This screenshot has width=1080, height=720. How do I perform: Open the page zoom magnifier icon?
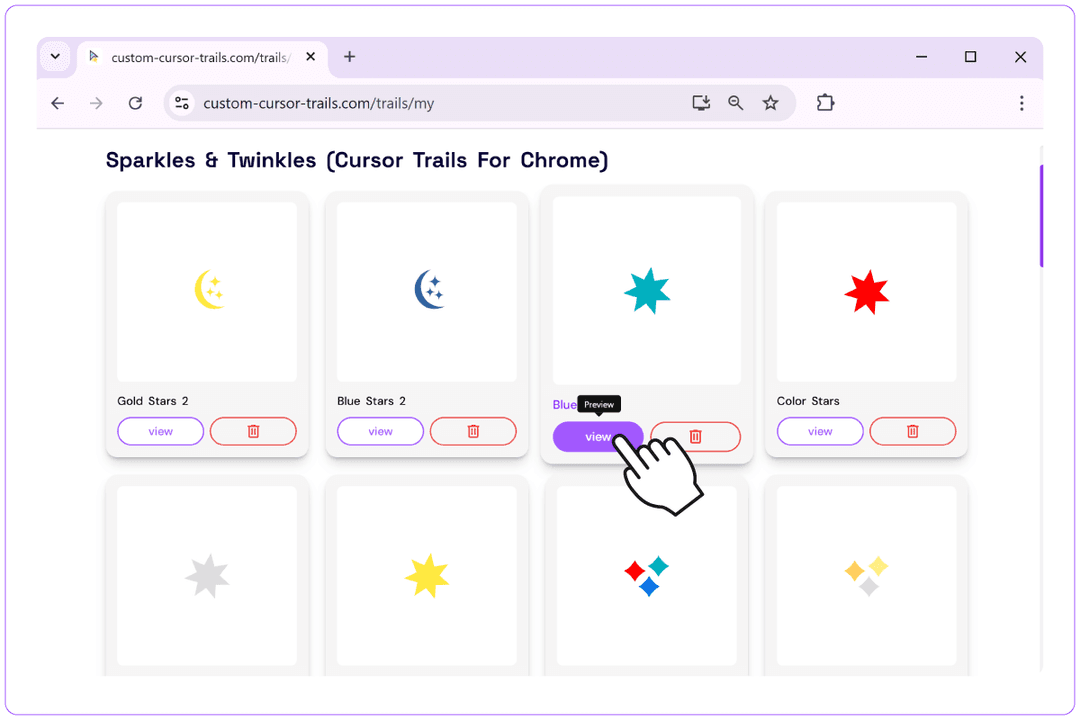coord(736,102)
